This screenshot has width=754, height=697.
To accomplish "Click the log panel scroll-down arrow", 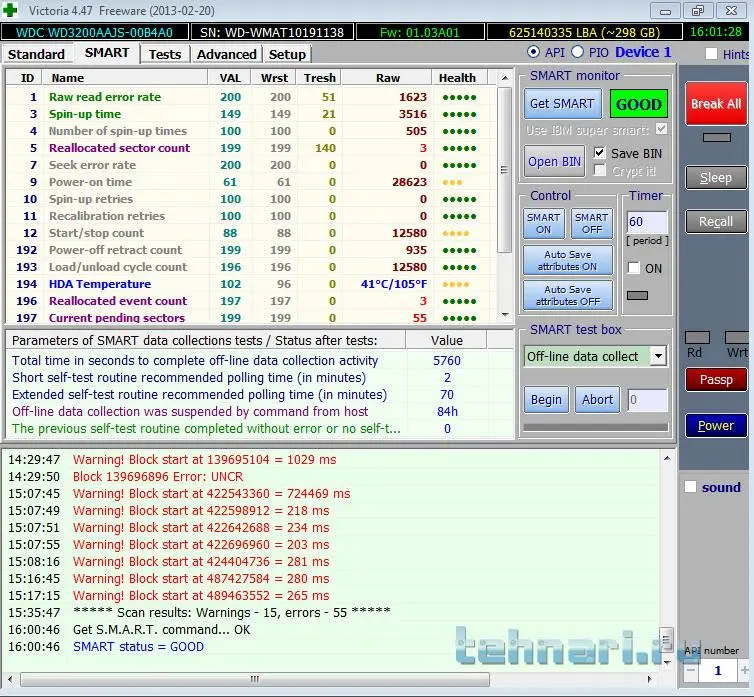I will click(x=667, y=662).
